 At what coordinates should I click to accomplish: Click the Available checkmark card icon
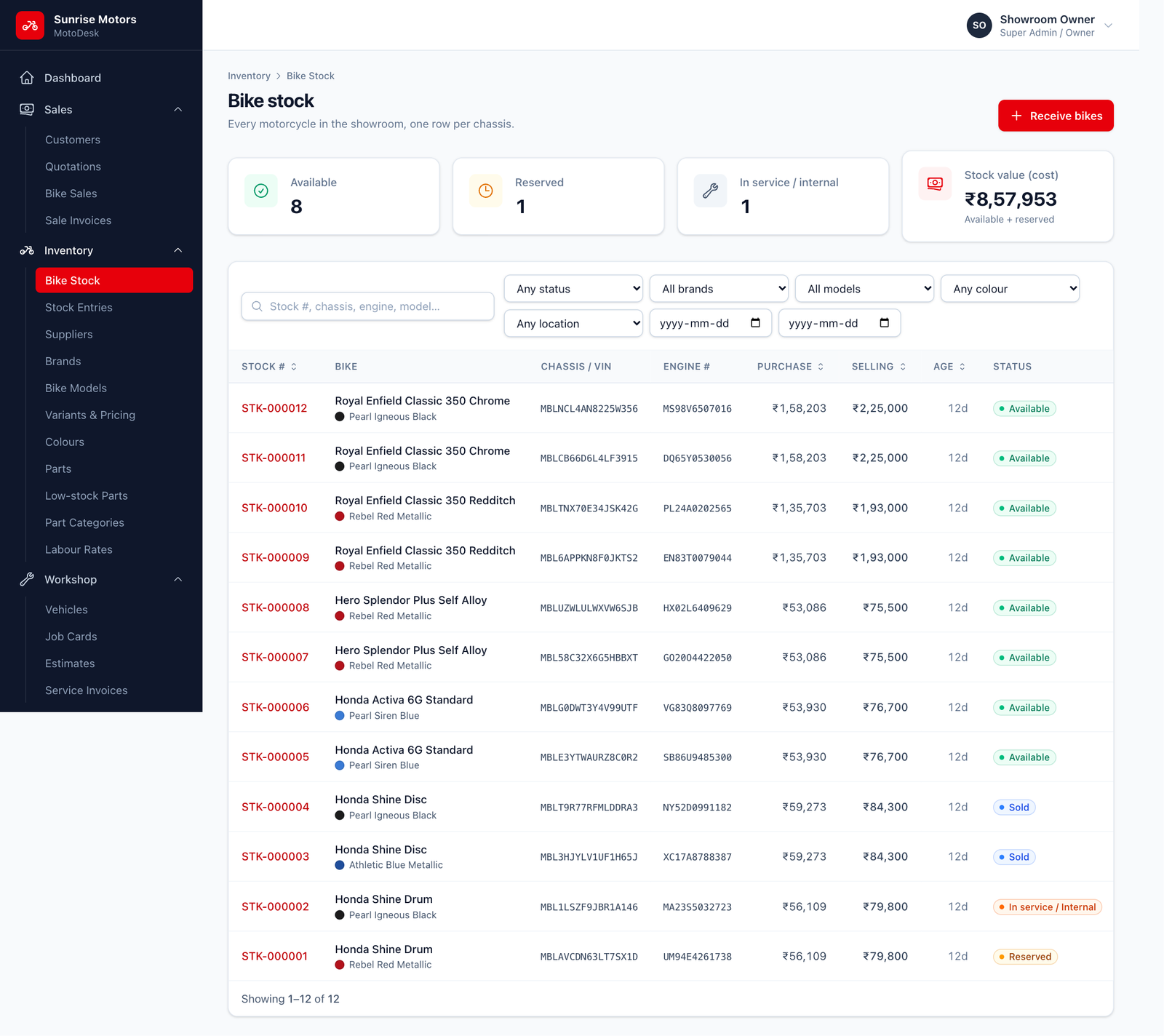click(261, 191)
